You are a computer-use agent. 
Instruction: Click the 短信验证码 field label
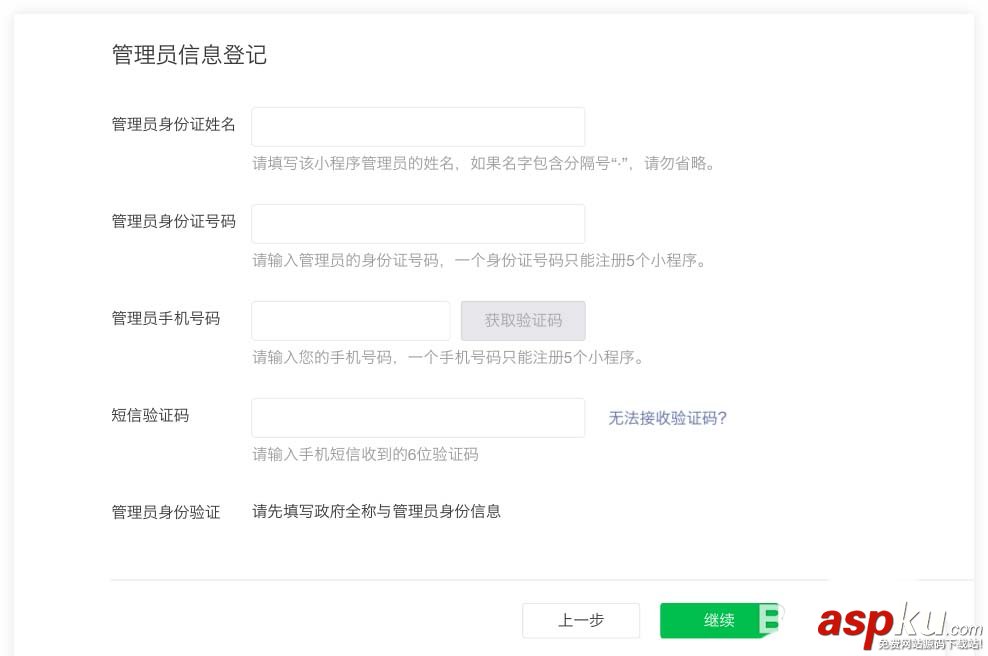149,415
